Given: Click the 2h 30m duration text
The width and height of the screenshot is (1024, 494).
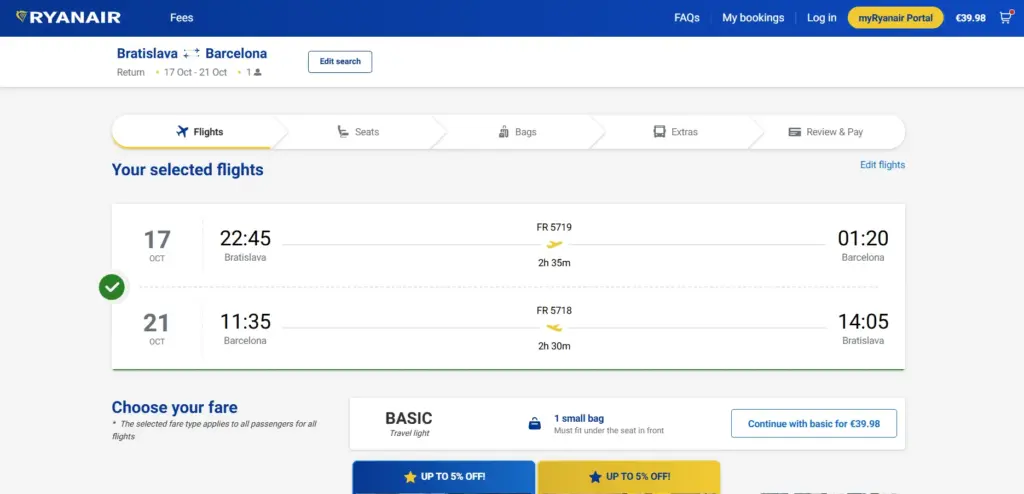Looking at the screenshot, I should point(554,346).
